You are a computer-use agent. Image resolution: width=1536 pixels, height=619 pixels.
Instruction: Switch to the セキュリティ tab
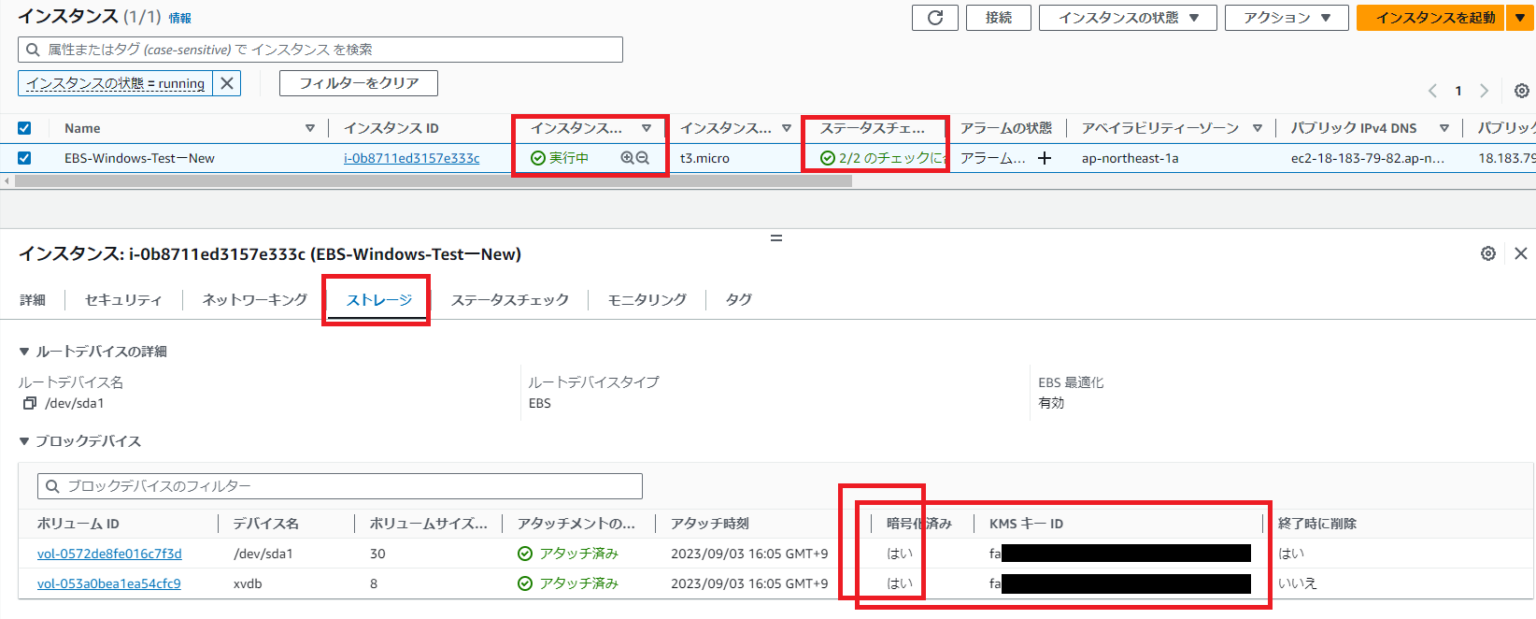coord(124,300)
